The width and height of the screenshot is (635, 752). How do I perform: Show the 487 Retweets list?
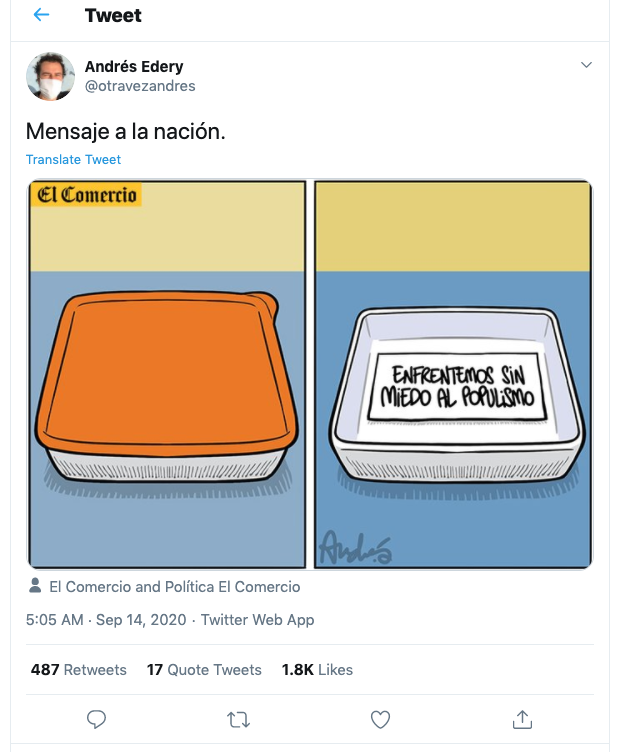pyautogui.click(x=79, y=670)
